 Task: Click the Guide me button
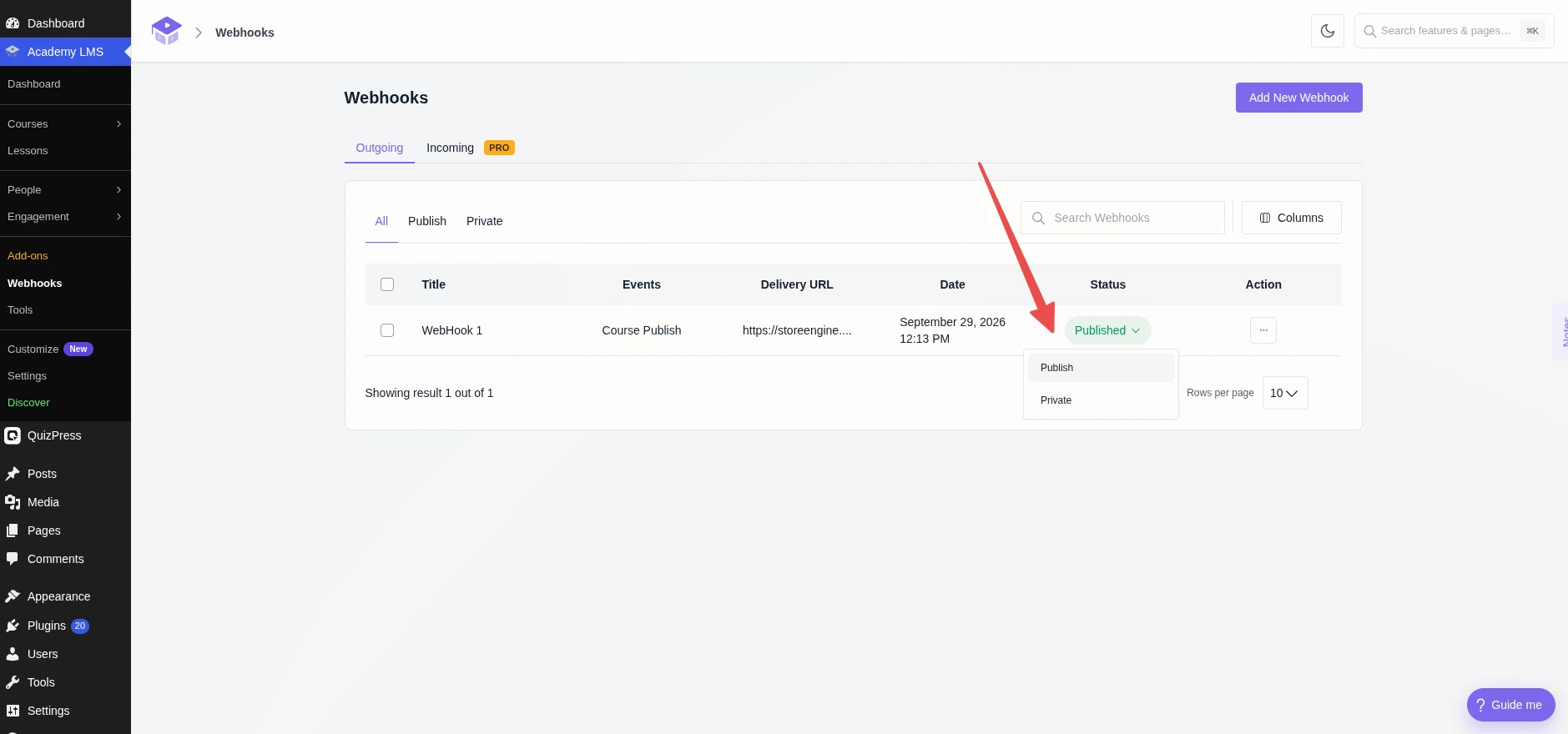click(x=1510, y=705)
